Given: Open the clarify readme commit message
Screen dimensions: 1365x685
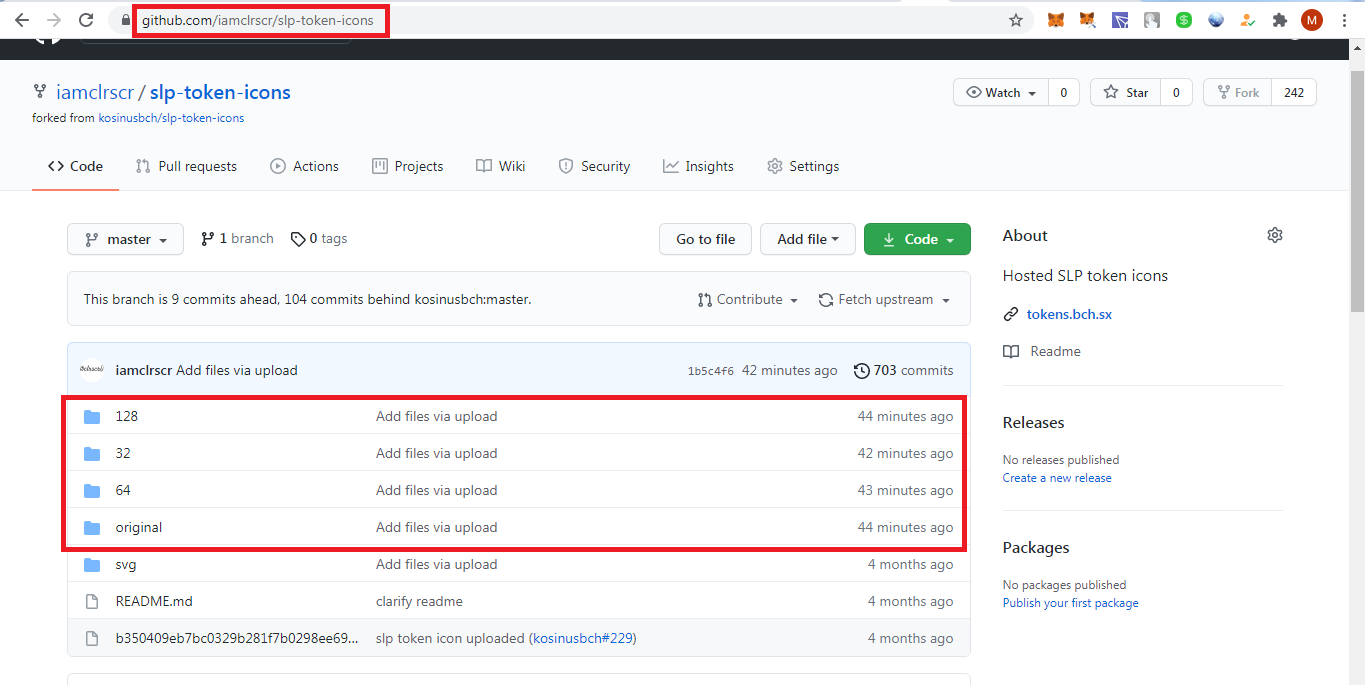Looking at the screenshot, I should [x=419, y=601].
